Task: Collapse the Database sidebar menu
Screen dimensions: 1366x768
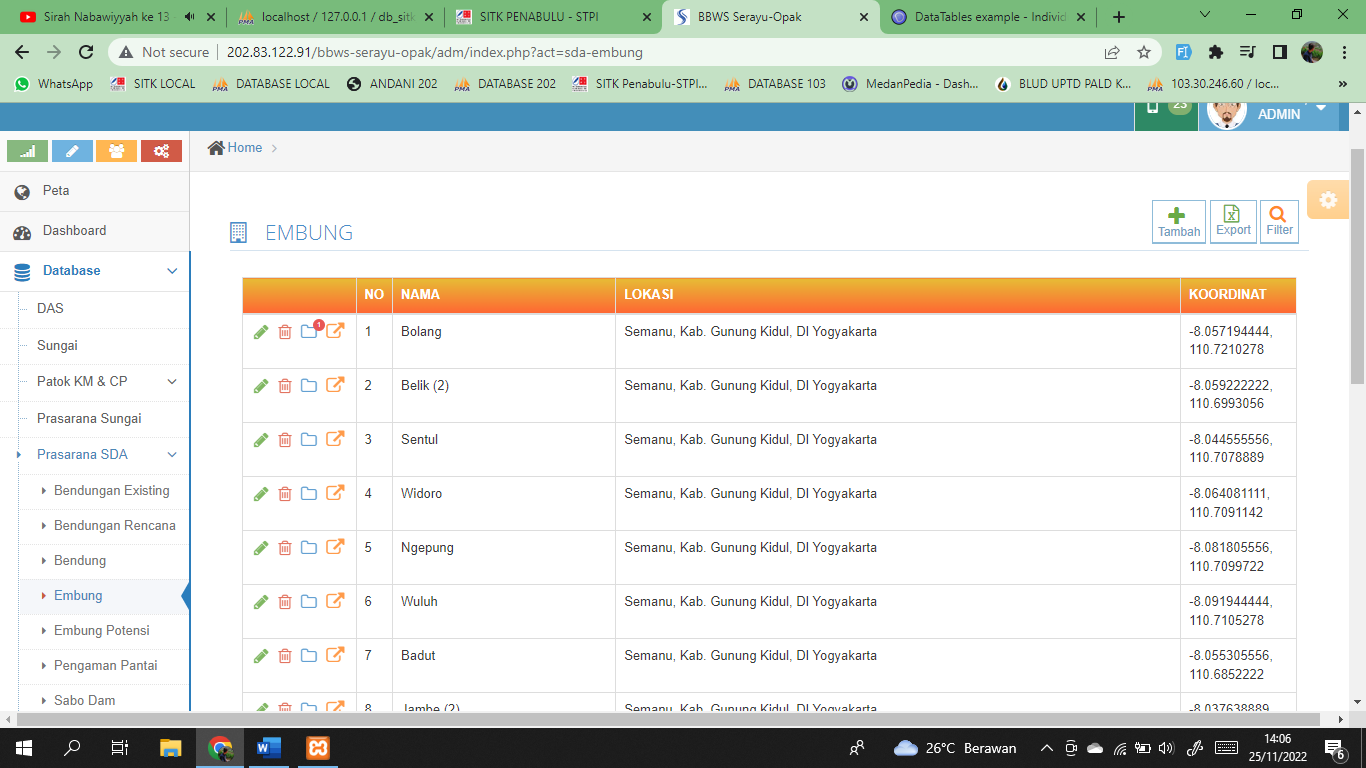Action: pyautogui.click(x=172, y=271)
